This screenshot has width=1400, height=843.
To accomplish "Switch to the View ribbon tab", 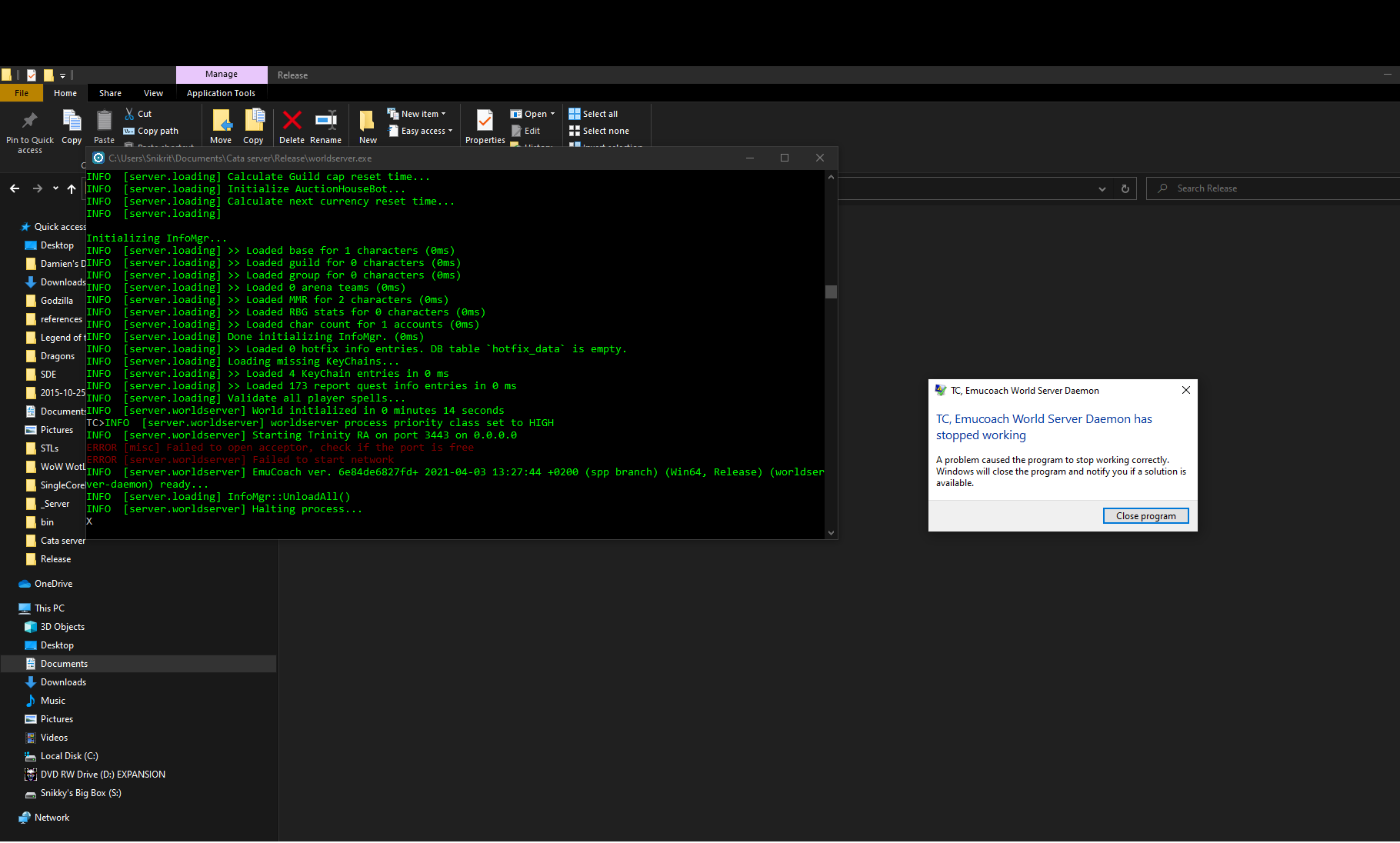I will click(153, 93).
